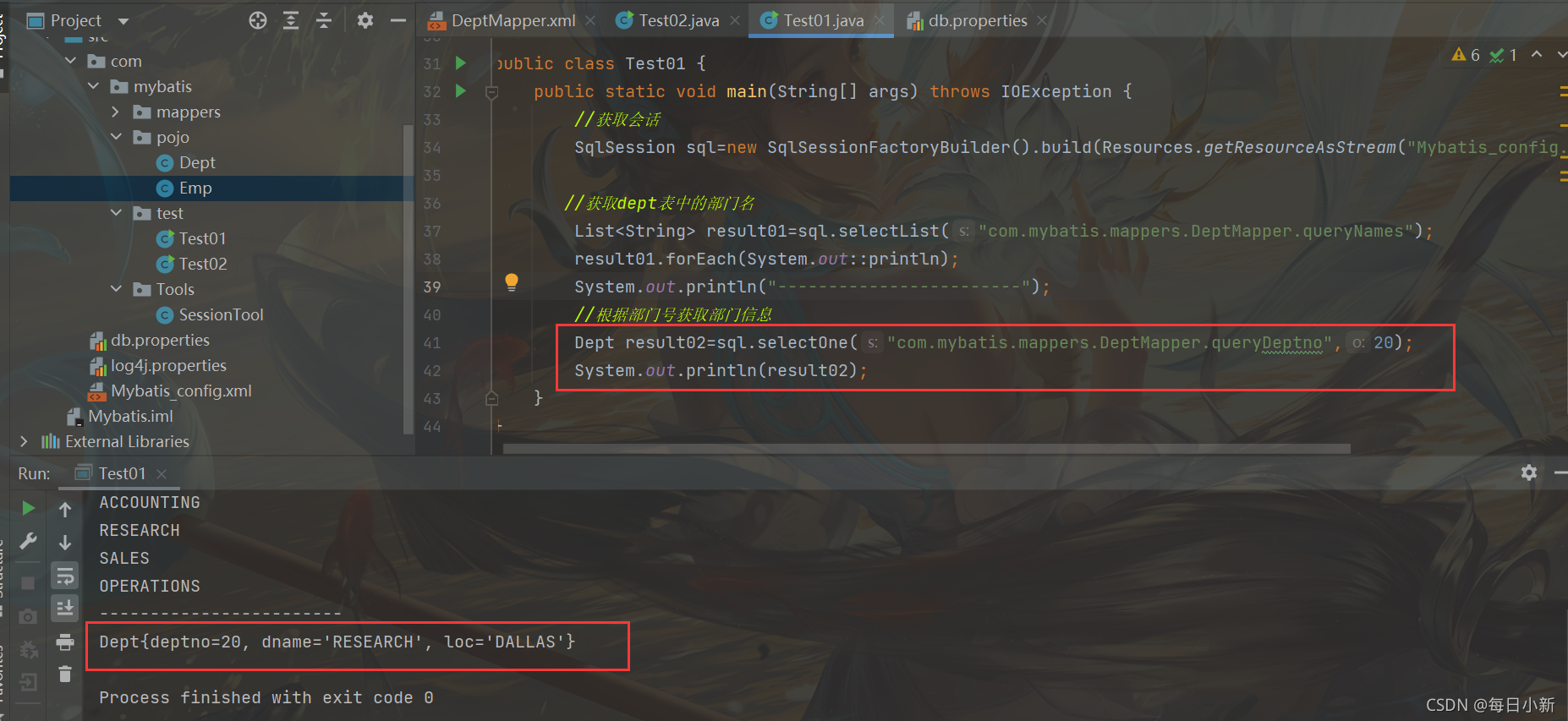Open Run panel settings gear
This screenshot has width=1568, height=721.
[x=1529, y=472]
